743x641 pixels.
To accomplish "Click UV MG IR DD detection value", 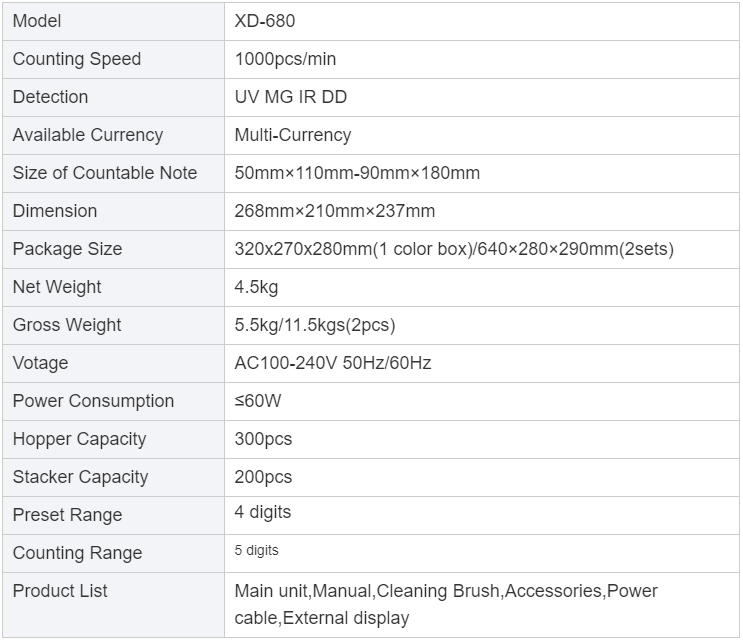I will point(291,97).
